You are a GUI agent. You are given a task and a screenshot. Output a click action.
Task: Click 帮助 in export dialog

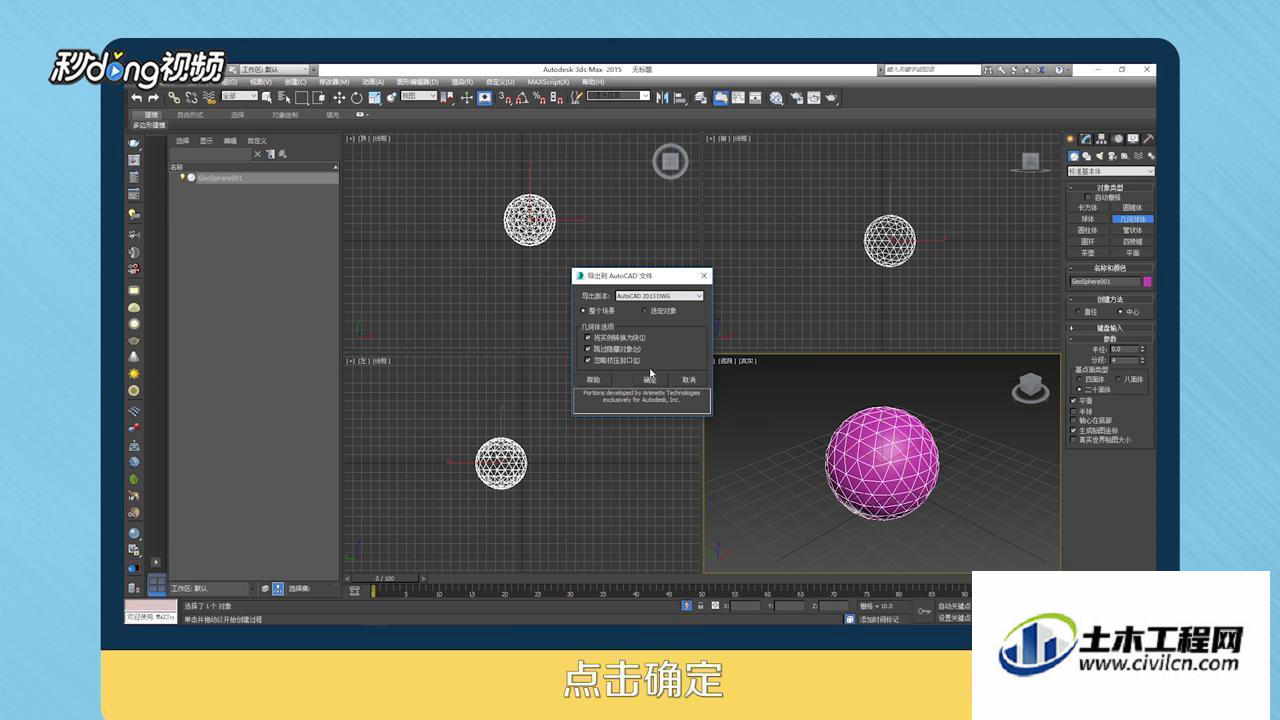(593, 380)
